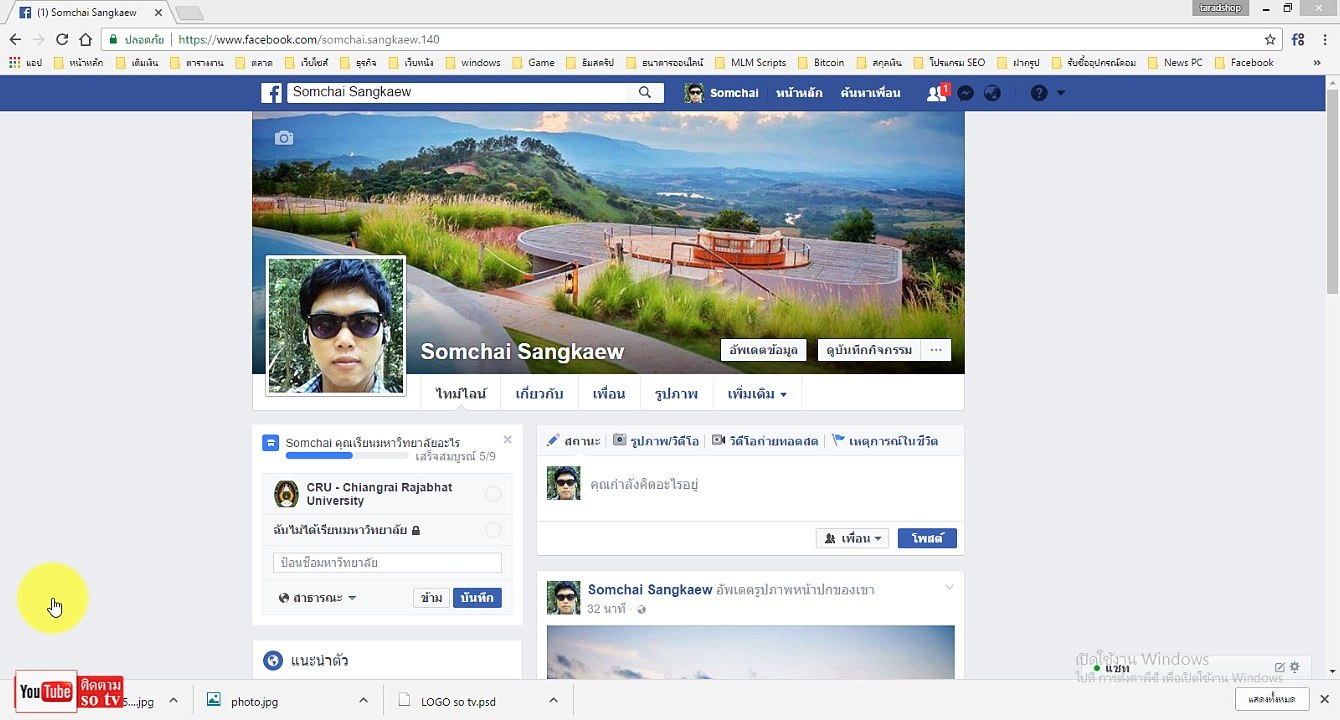Click the Facebook search box
1340x720 pixels.
pos(458,93)
